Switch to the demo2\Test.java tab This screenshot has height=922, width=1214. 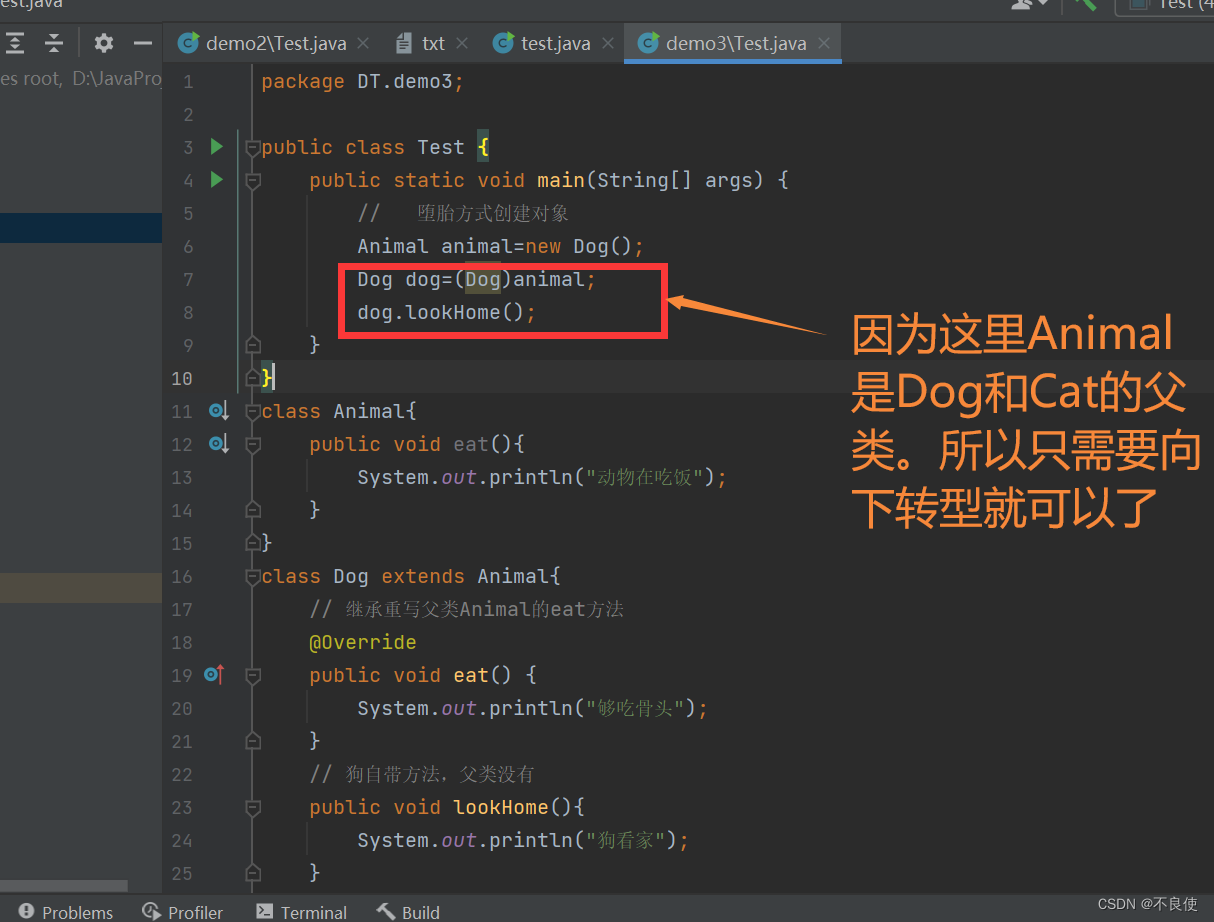tap(276, 44)
